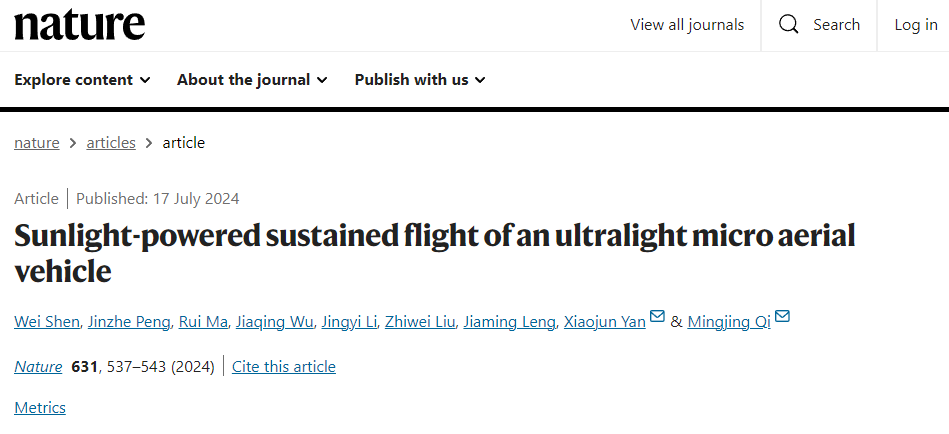Open the Metrics link
The height and width of the screenshot is (434, 949).
(40, 408)
